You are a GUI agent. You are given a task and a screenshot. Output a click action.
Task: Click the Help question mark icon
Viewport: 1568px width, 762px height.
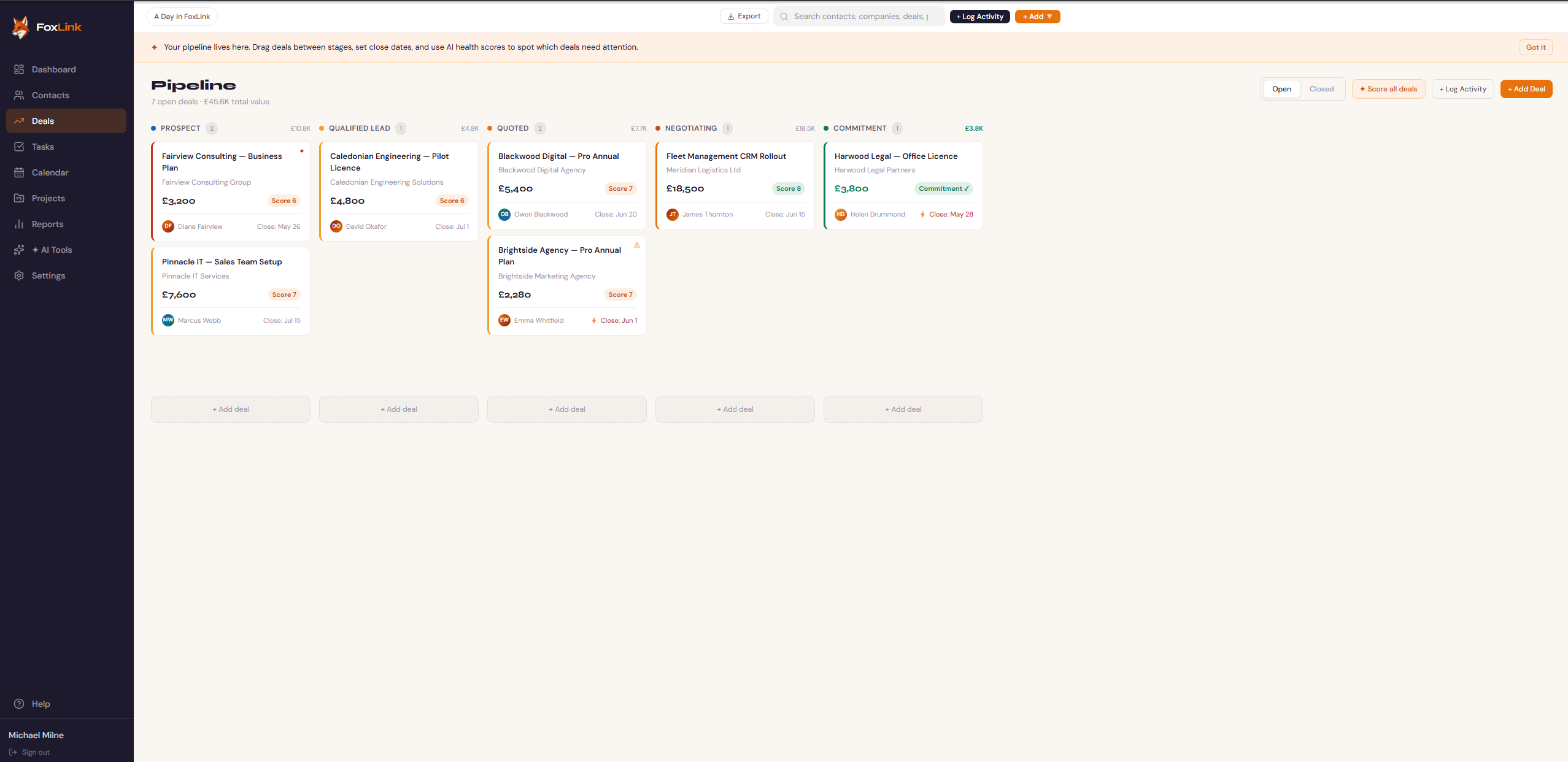[x=19, y=704]
